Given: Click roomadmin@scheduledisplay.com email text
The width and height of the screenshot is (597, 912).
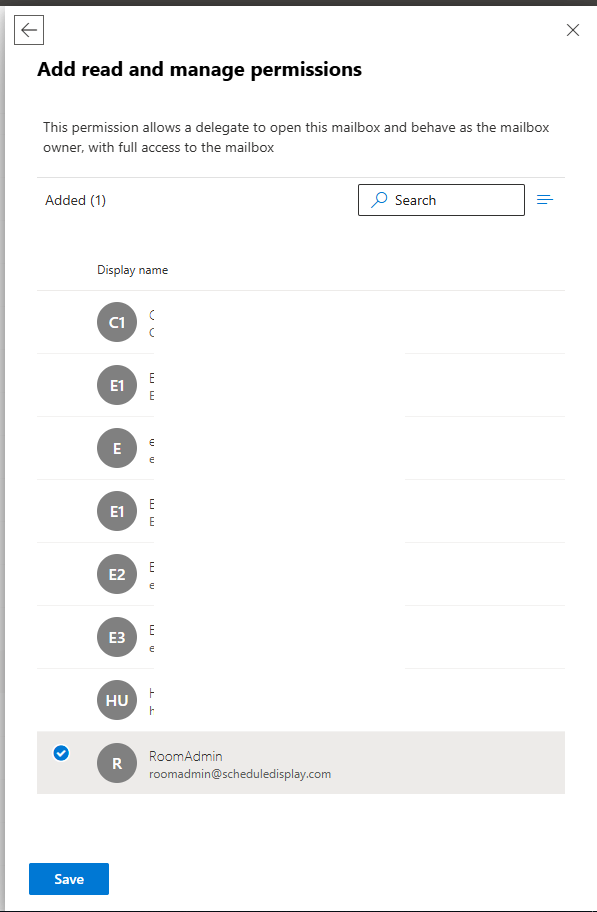Looking at the screenshot, I should [x=240, y=774].
